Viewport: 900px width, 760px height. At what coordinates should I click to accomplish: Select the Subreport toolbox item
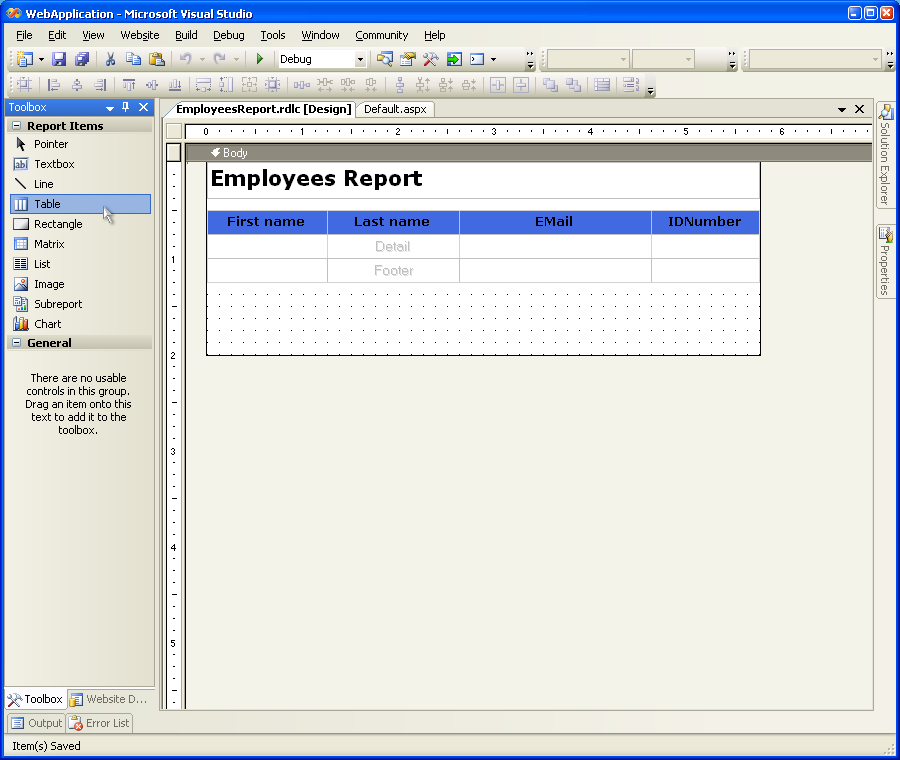click(57, 304)
